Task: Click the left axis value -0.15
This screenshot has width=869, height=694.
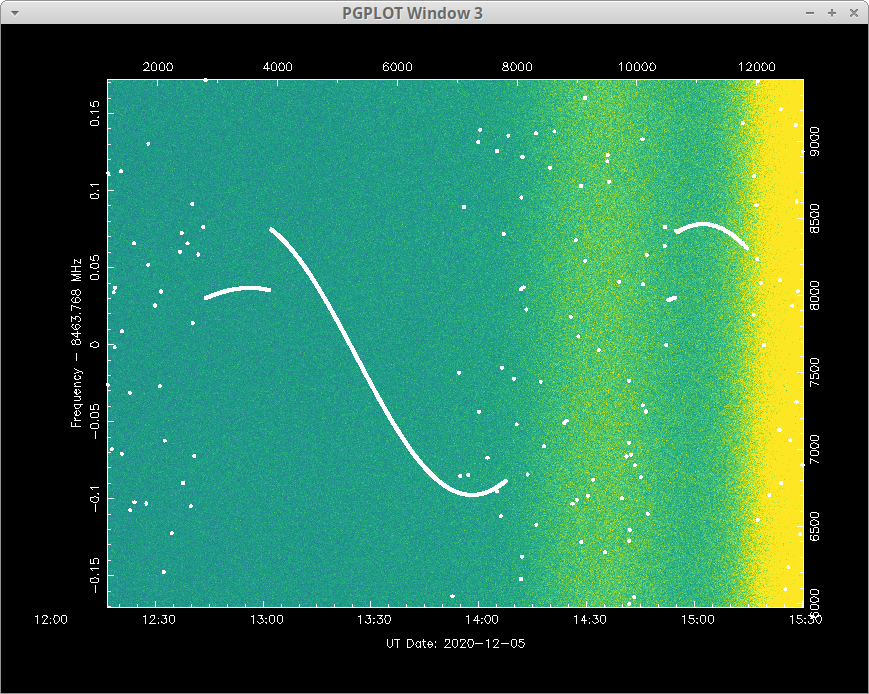Action: [x=95, y=575]
